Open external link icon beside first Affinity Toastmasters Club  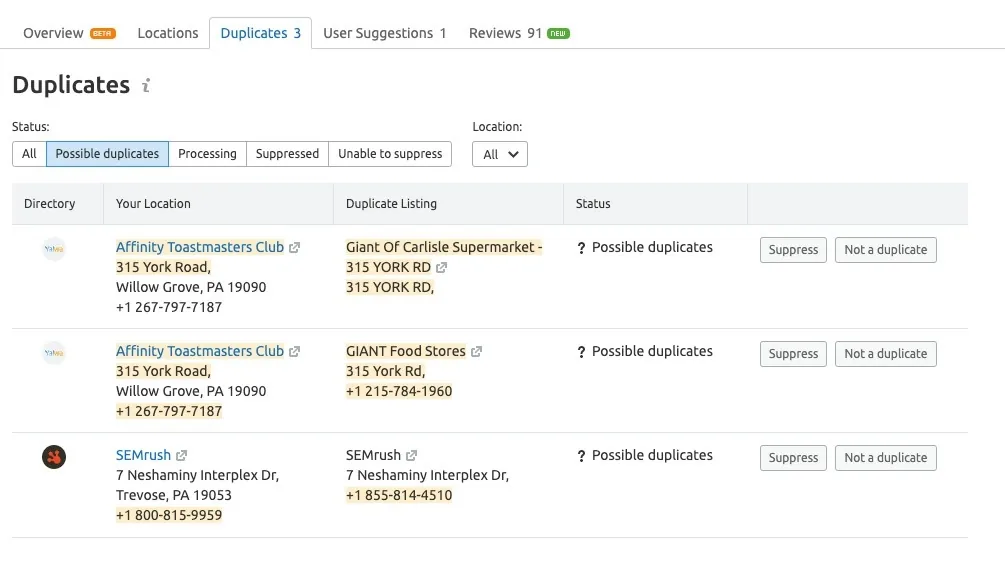(294, 247)
